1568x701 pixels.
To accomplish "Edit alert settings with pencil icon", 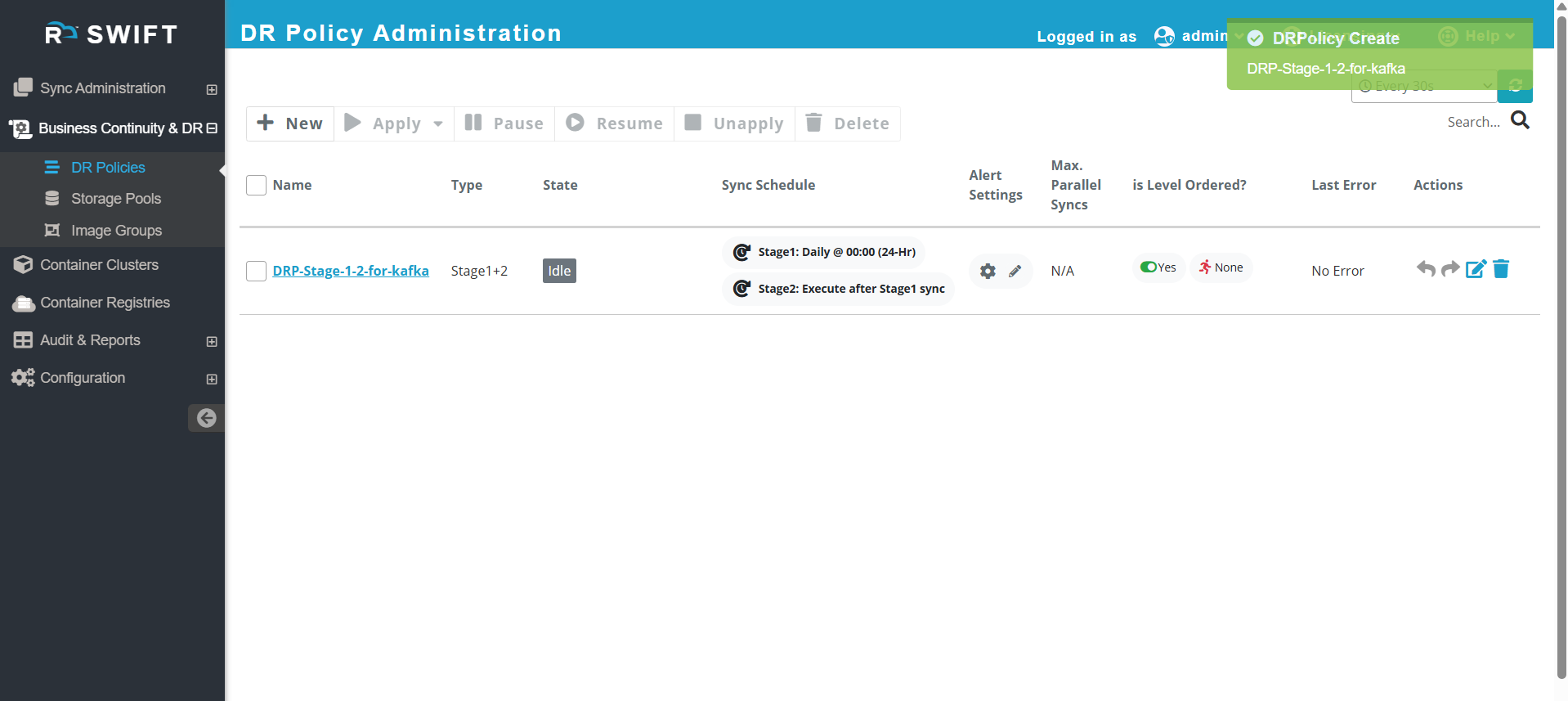I will (x=1015, y=271).
